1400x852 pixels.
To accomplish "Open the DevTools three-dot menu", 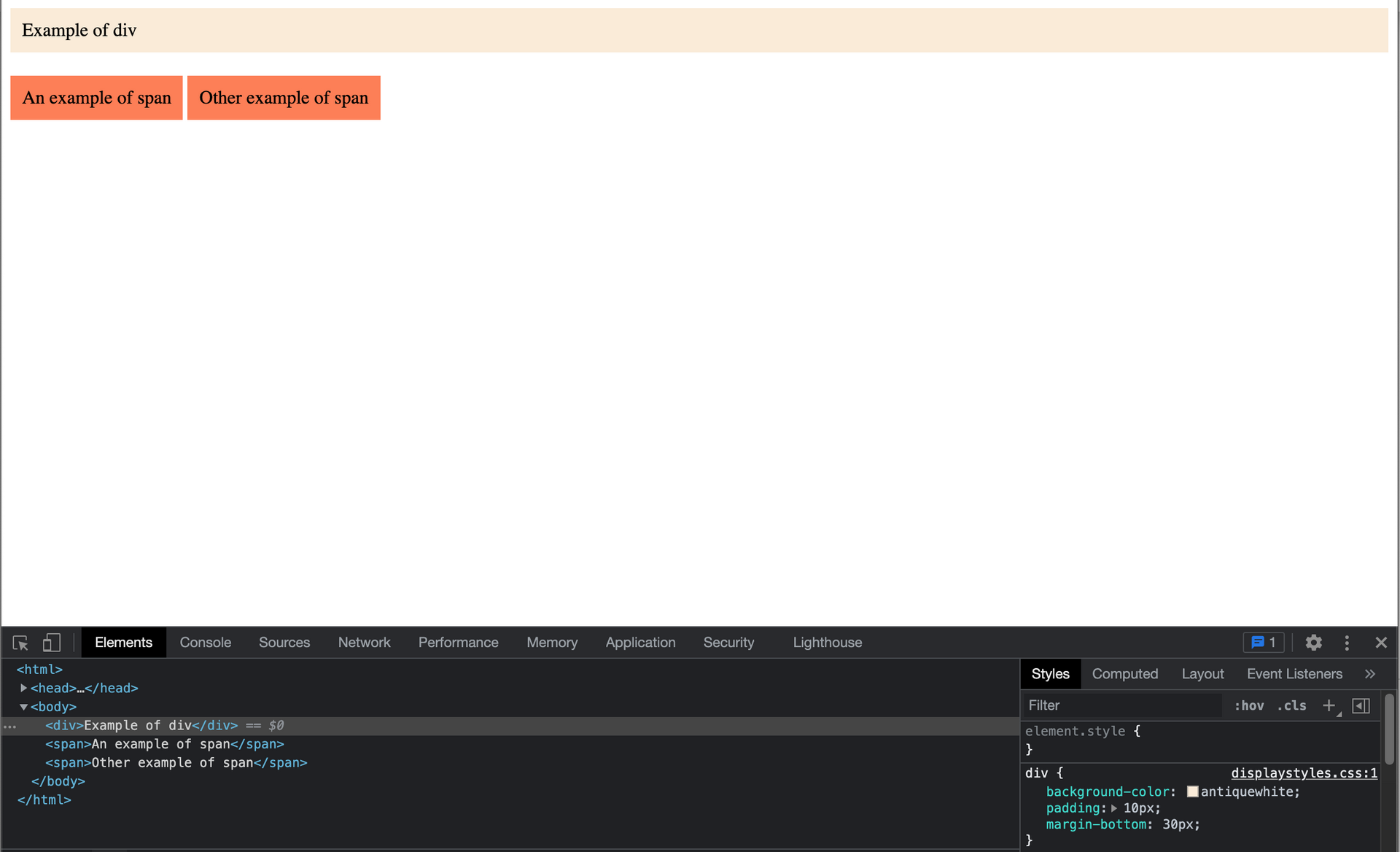I will pyautogui.click(x=1347, y=643).
